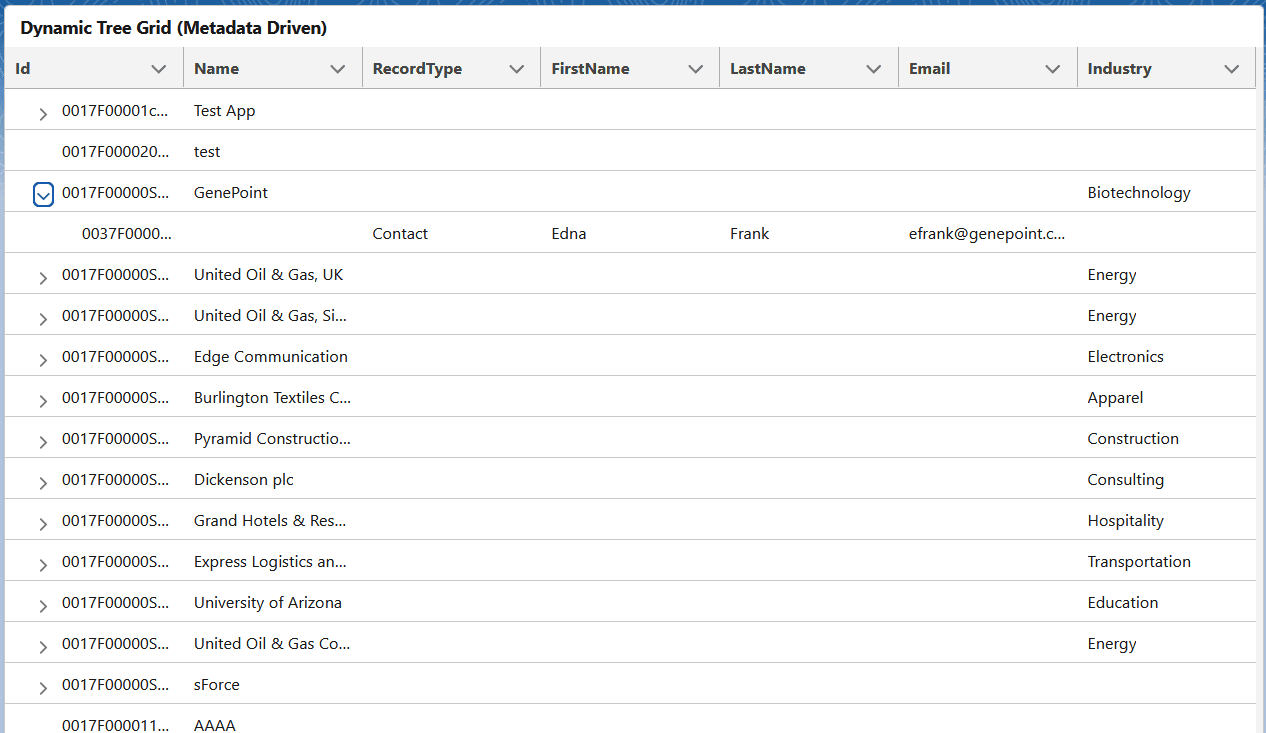
Task: Click the Id column header label
Action: (x=23, y=69)
